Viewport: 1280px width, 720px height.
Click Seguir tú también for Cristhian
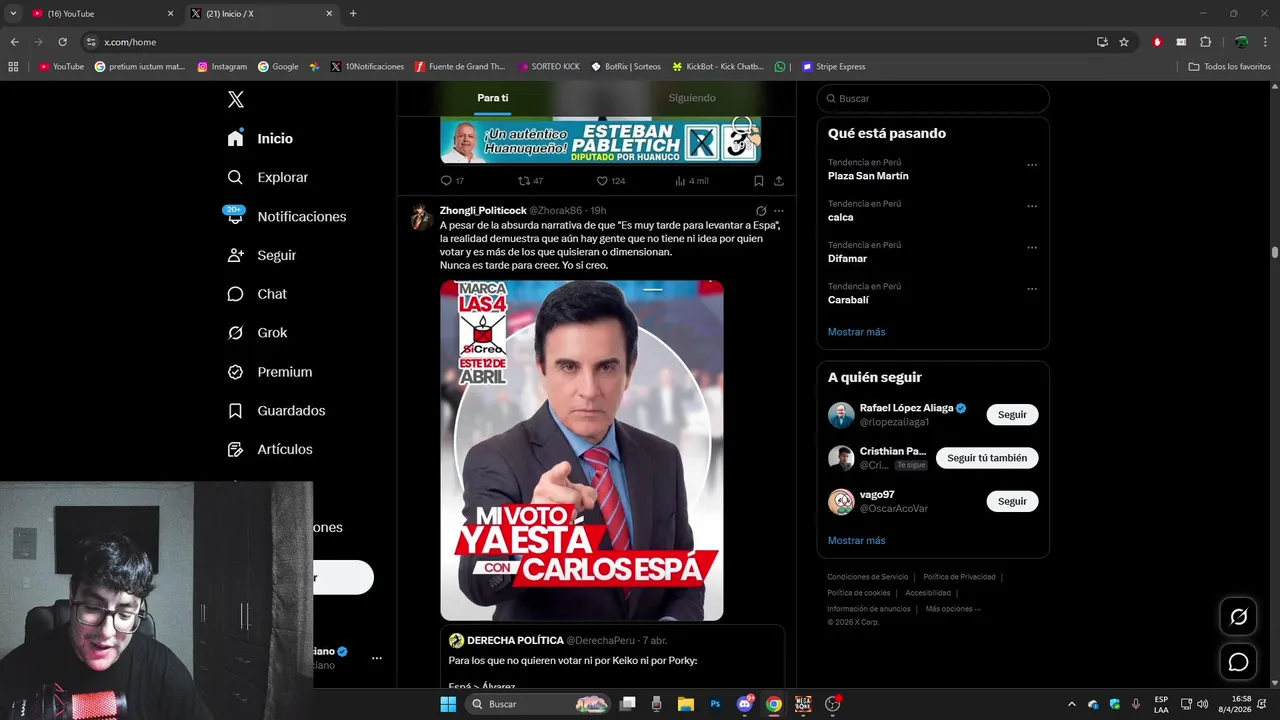pyautogui.click(x=987, y=458)
